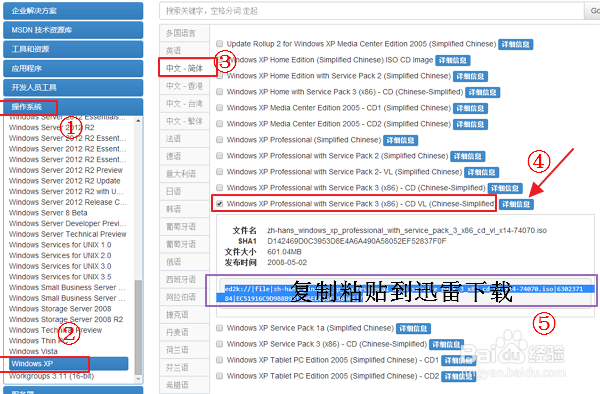The width and height of the screenshot is (600, 394).
Task: Click the OS list scrollbar thumb
Action: (x=138, y=327)
